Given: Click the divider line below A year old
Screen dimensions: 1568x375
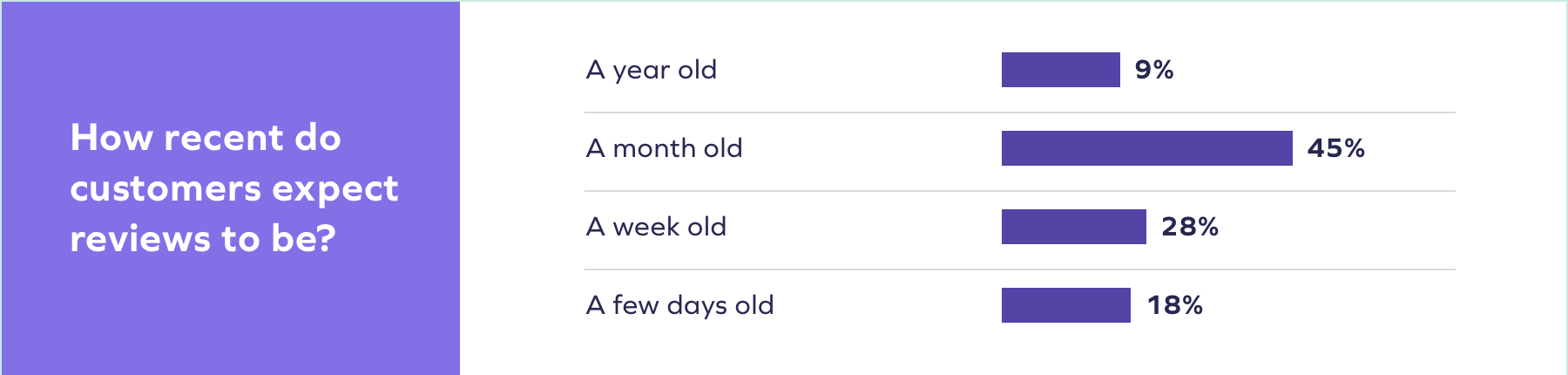Looking at the screenshot, I should coord(1019,112).
